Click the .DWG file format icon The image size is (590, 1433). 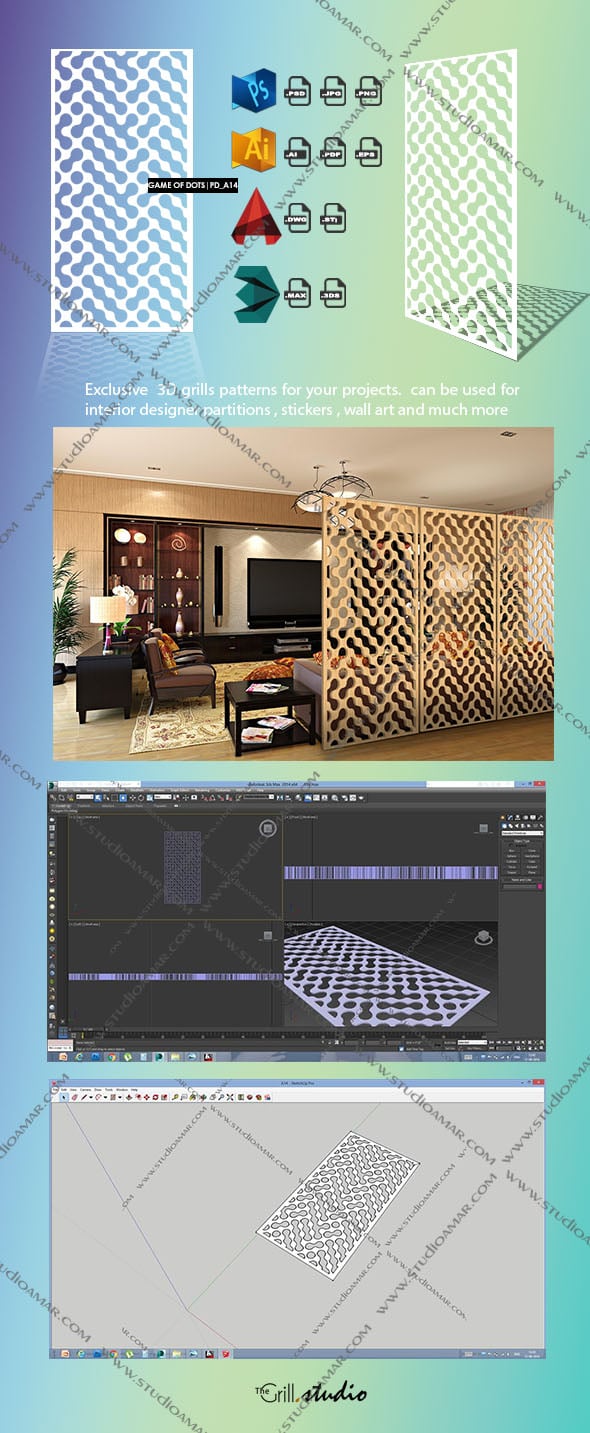(298, 217)
